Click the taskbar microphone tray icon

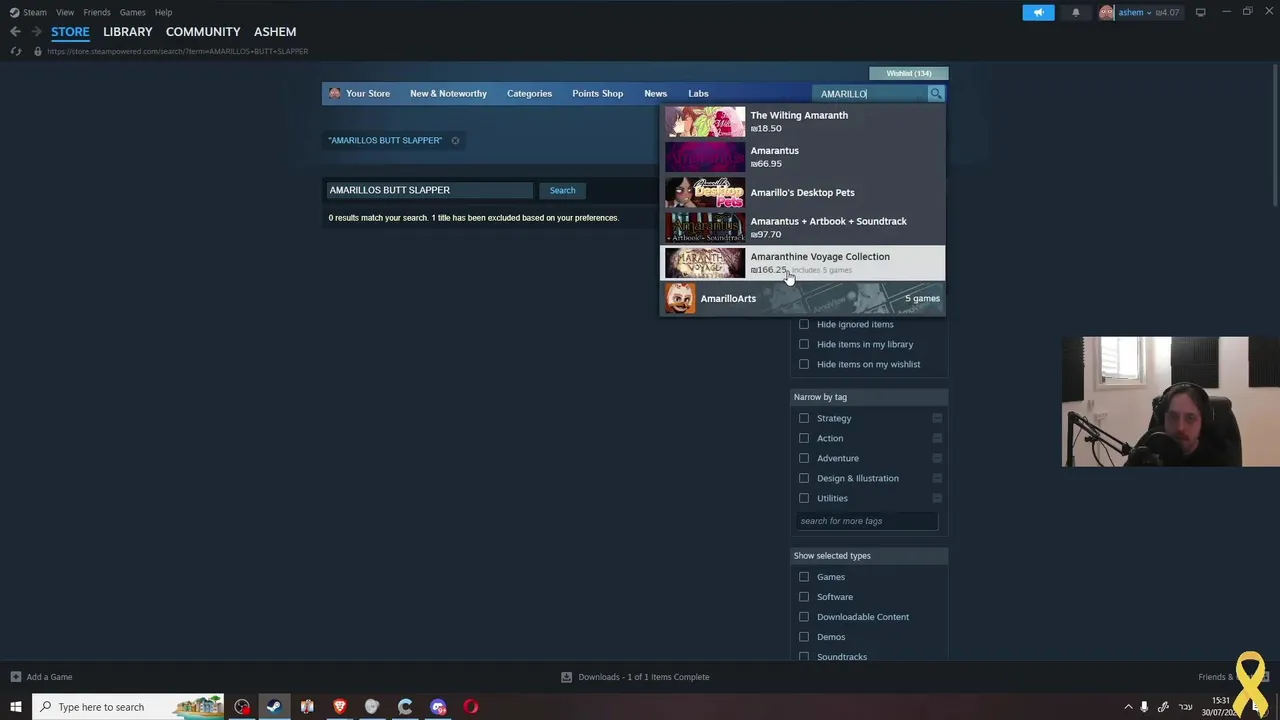[1144, 707]
